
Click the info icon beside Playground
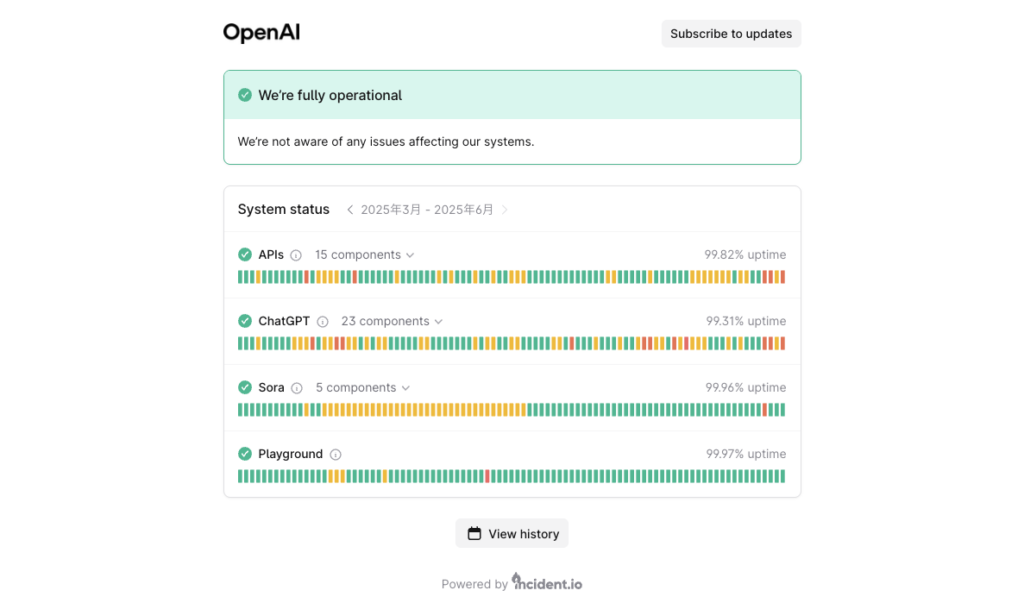(336, 455)
